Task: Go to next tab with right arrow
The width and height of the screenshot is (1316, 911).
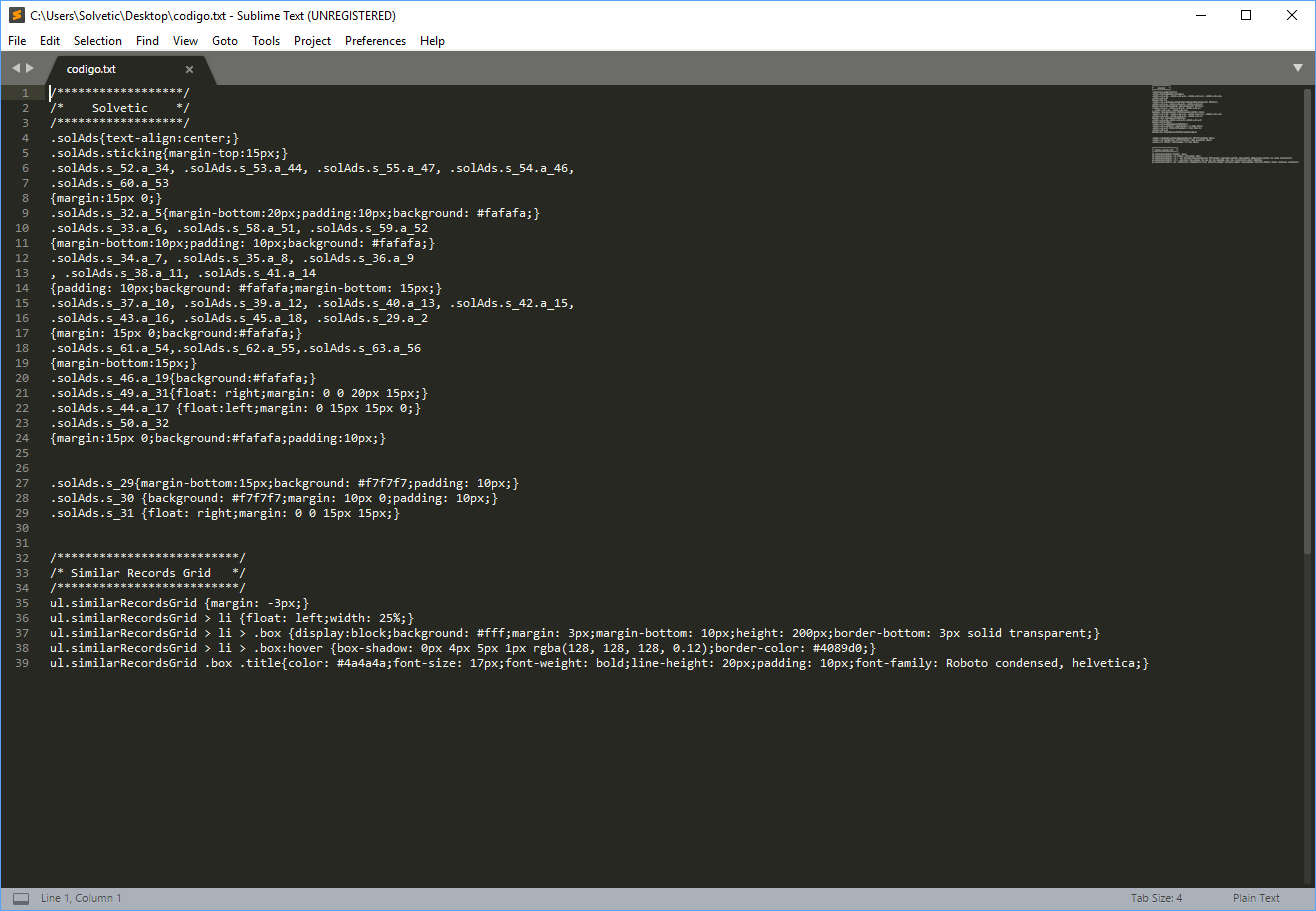Action: pyautogui.click(x=30, y=68)
